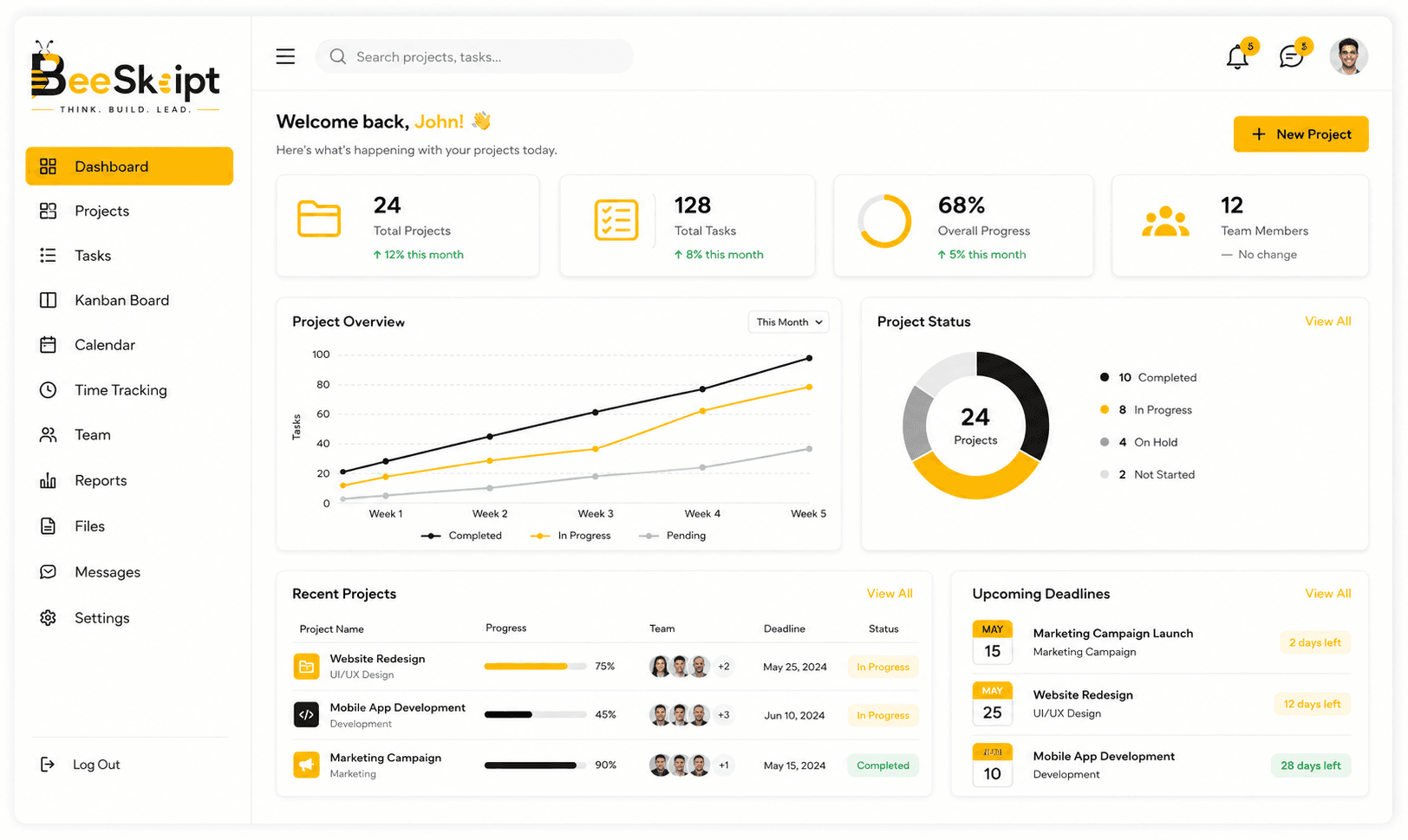Click the Website Redesign yellow folder icon
The height and width of the screenshot is (840, 1408).
click(x=306, y=667)
